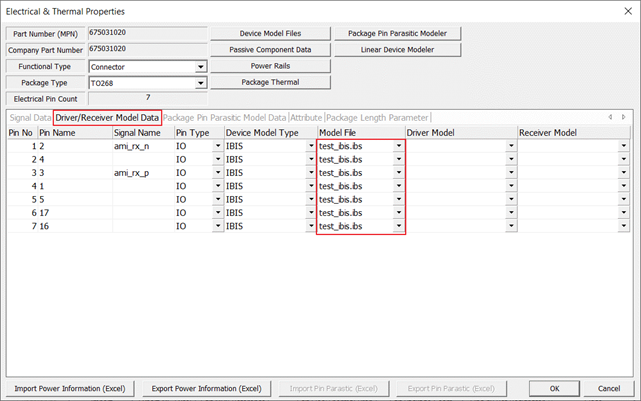Click Export Power Information (Excel)
The image size is (641, 401).
(205, 388)
